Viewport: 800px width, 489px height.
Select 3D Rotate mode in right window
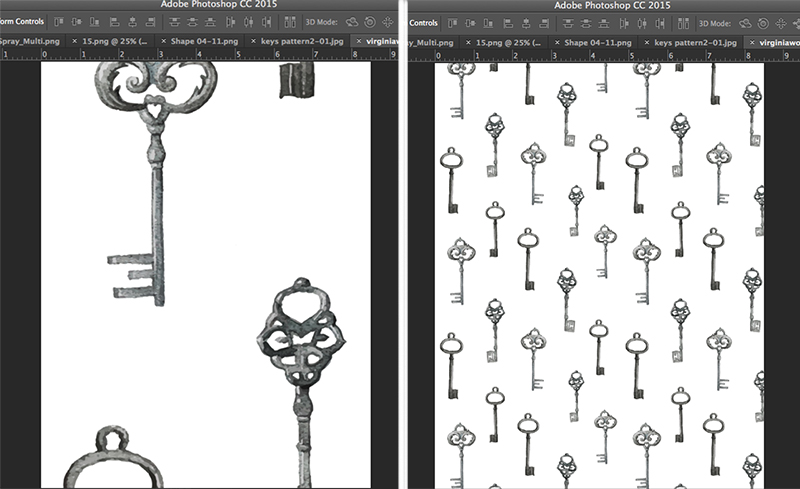[745, 23]
